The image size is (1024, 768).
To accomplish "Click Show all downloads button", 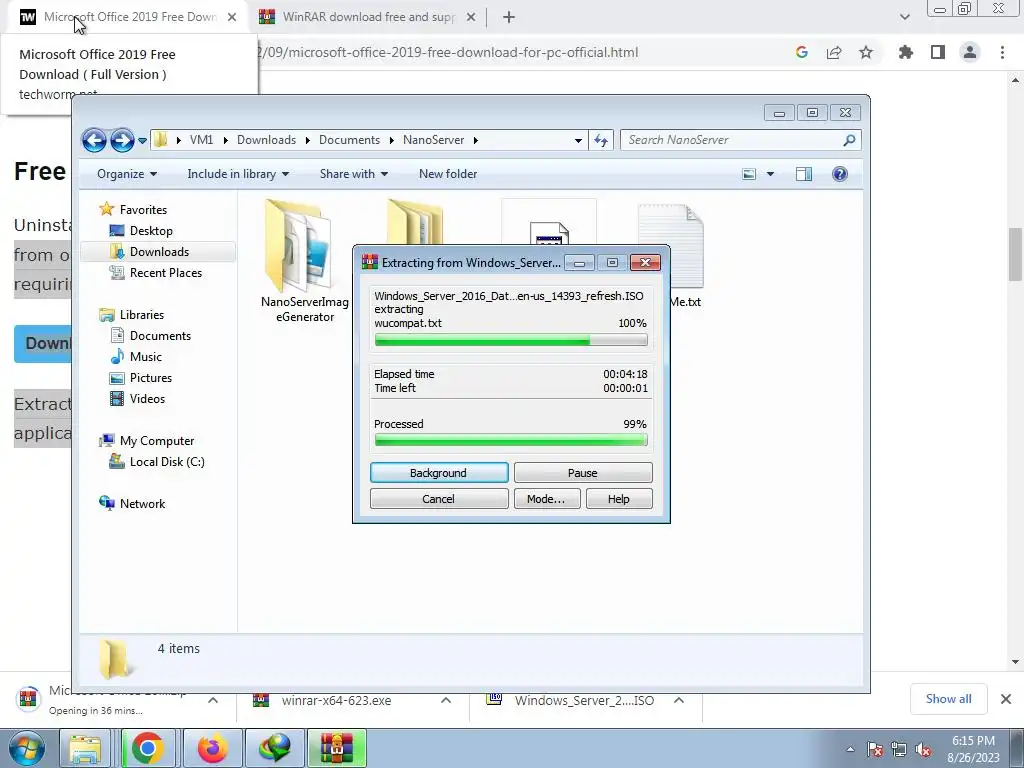I will tap(948, 699).
